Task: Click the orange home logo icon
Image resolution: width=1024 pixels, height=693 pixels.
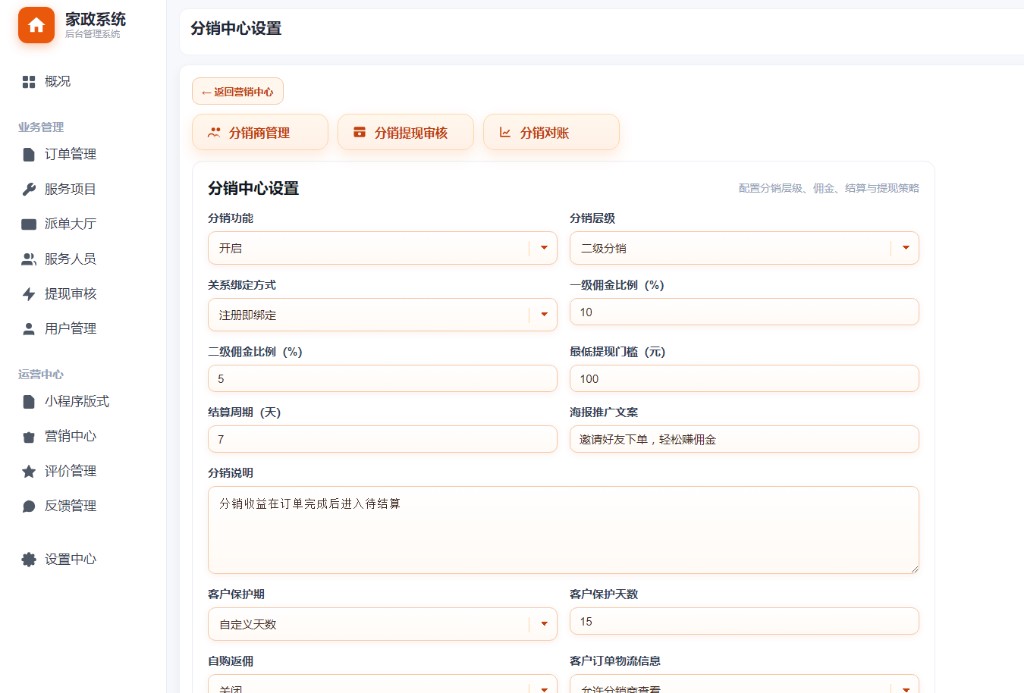Action: pos(36,25)
